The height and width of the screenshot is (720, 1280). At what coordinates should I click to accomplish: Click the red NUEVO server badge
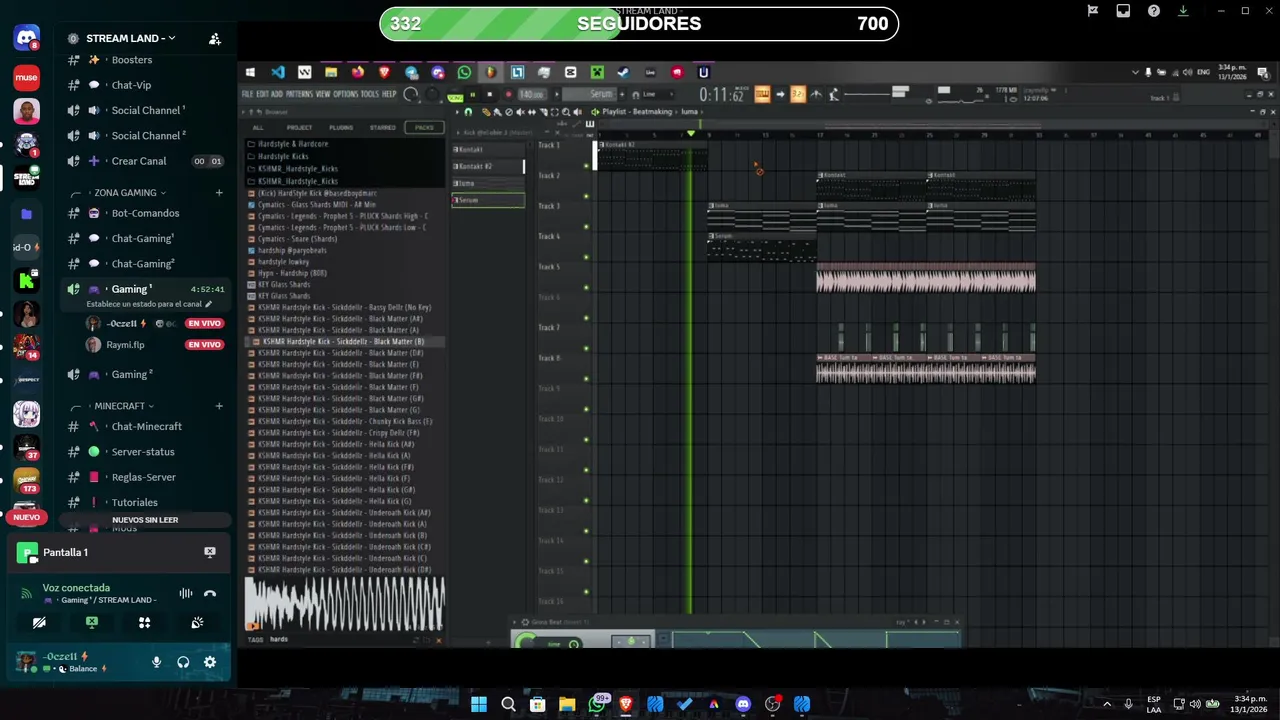point(27,517)
